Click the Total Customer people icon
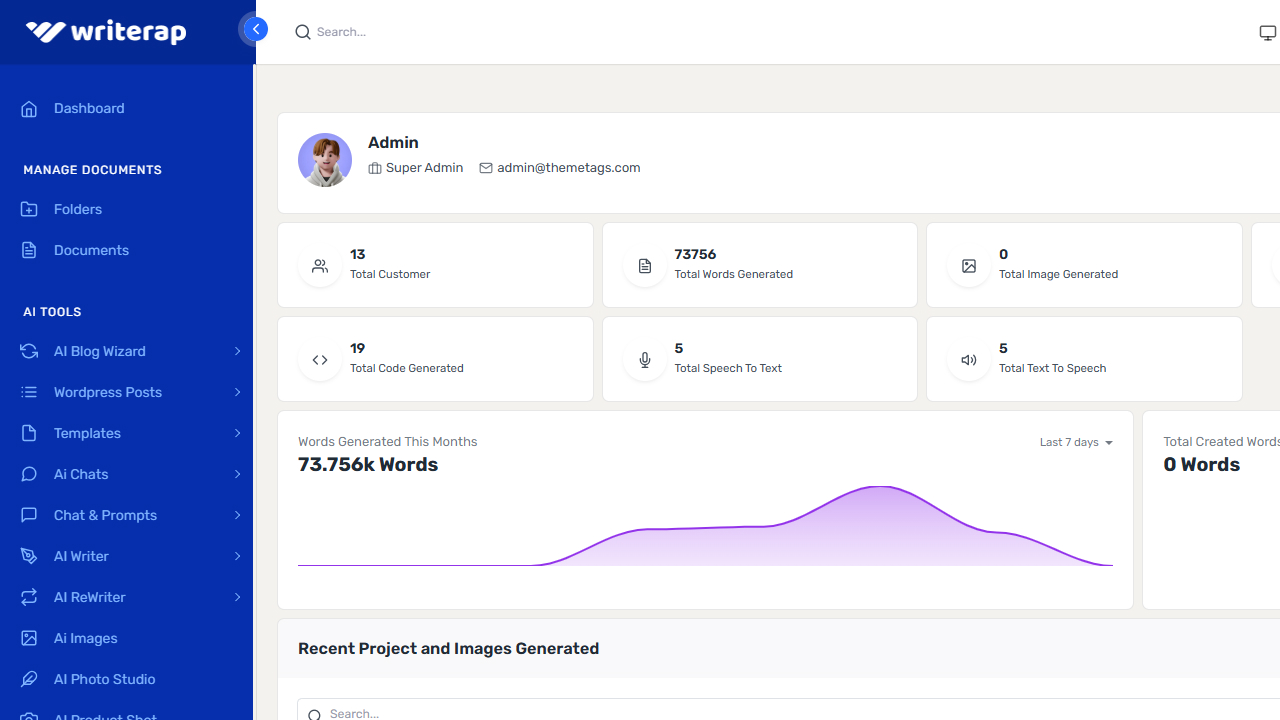 319,265
